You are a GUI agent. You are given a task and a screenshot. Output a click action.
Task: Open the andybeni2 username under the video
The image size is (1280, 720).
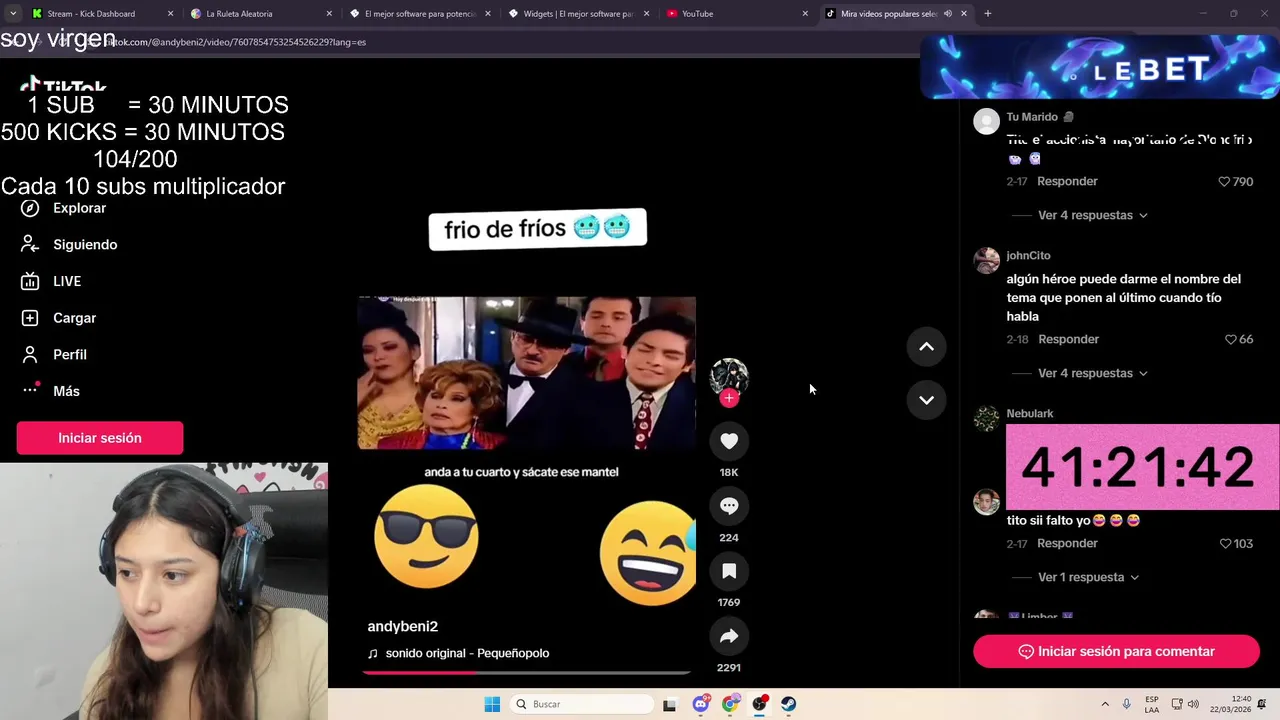[x=403, y=626]
